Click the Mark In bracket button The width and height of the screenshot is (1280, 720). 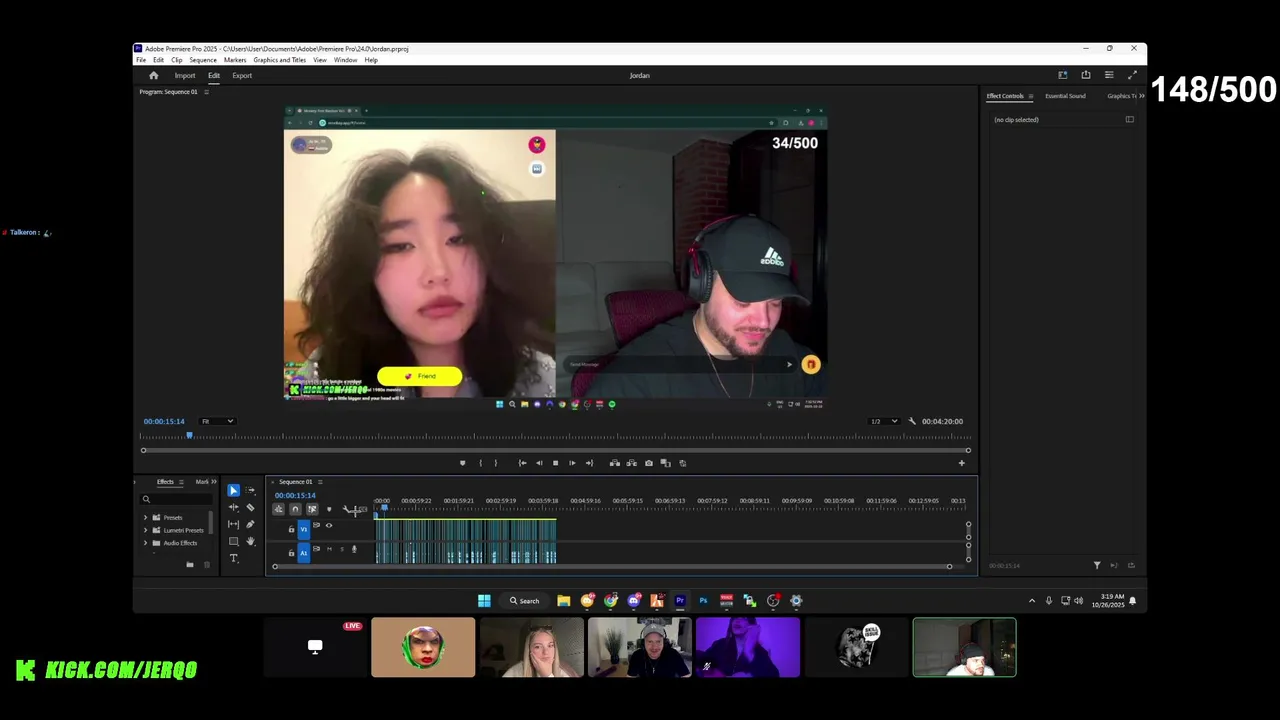tap(480, 463)
